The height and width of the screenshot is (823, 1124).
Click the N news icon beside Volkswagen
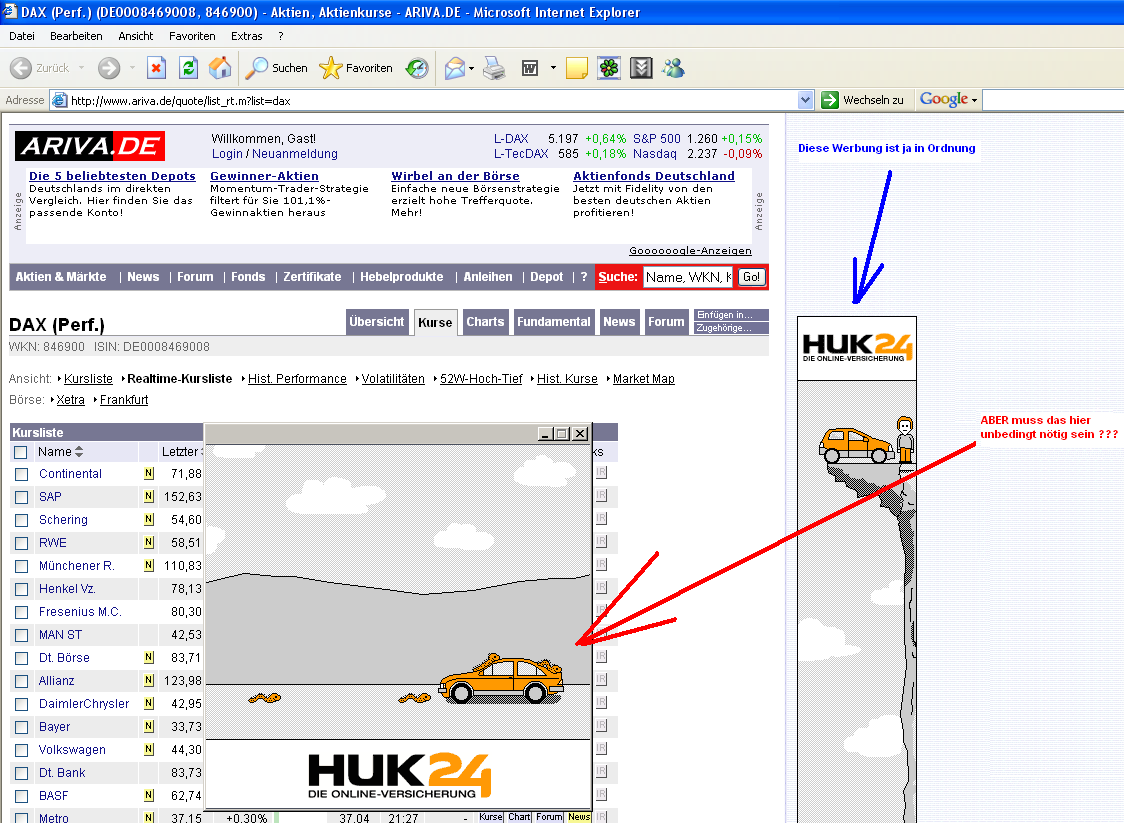[148, 748]
